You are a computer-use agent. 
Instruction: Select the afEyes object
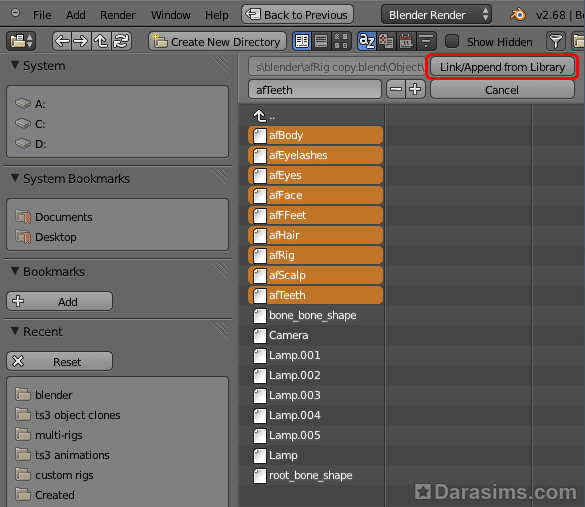point(316,175)
